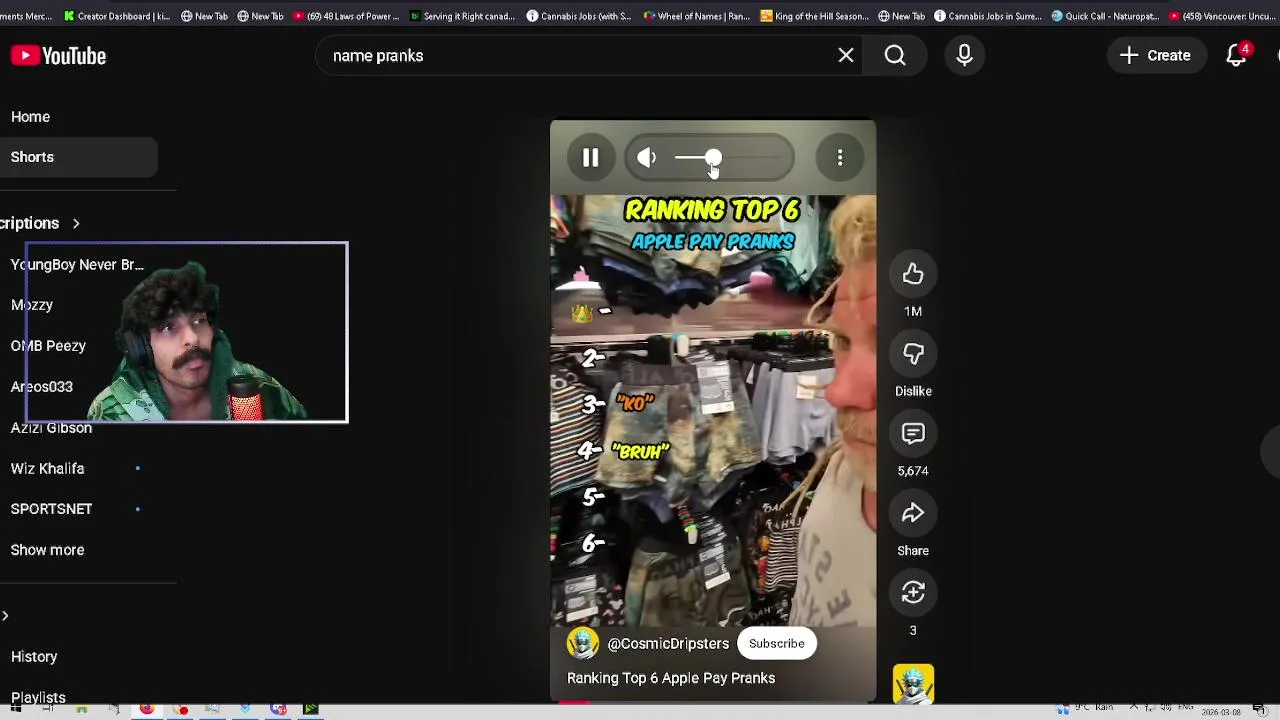Open the three-dot more options menu on the Short
Screen dimensions: 1280x720
(840, 158)
